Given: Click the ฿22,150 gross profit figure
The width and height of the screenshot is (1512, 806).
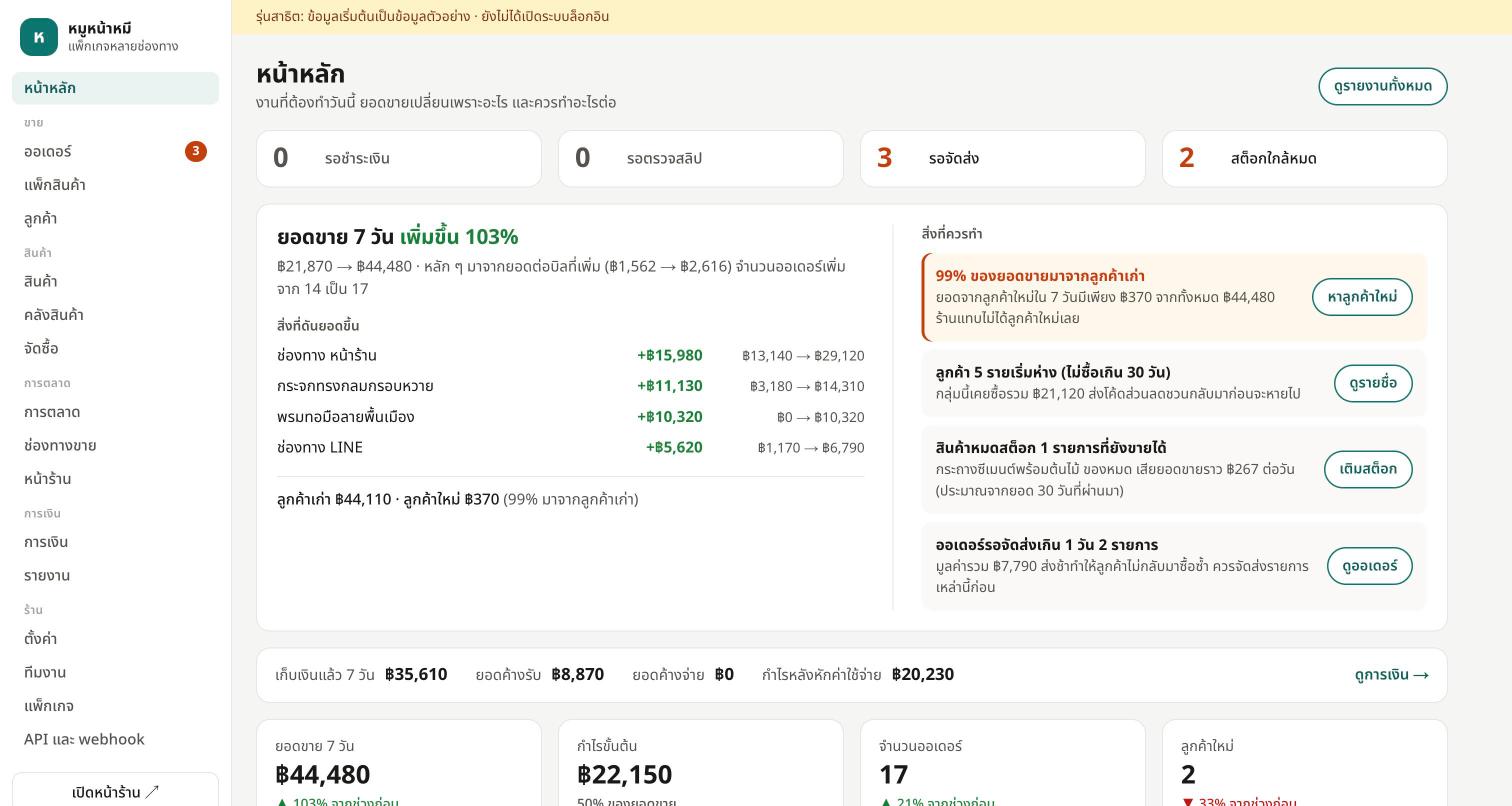Looking at the screenshot, I should [625, 775].
